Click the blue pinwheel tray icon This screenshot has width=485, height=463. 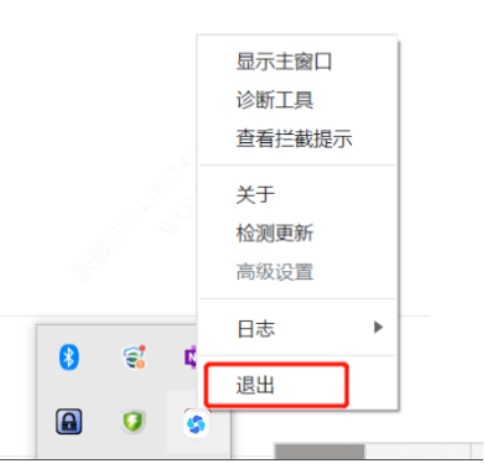click(x=196, y=424)
